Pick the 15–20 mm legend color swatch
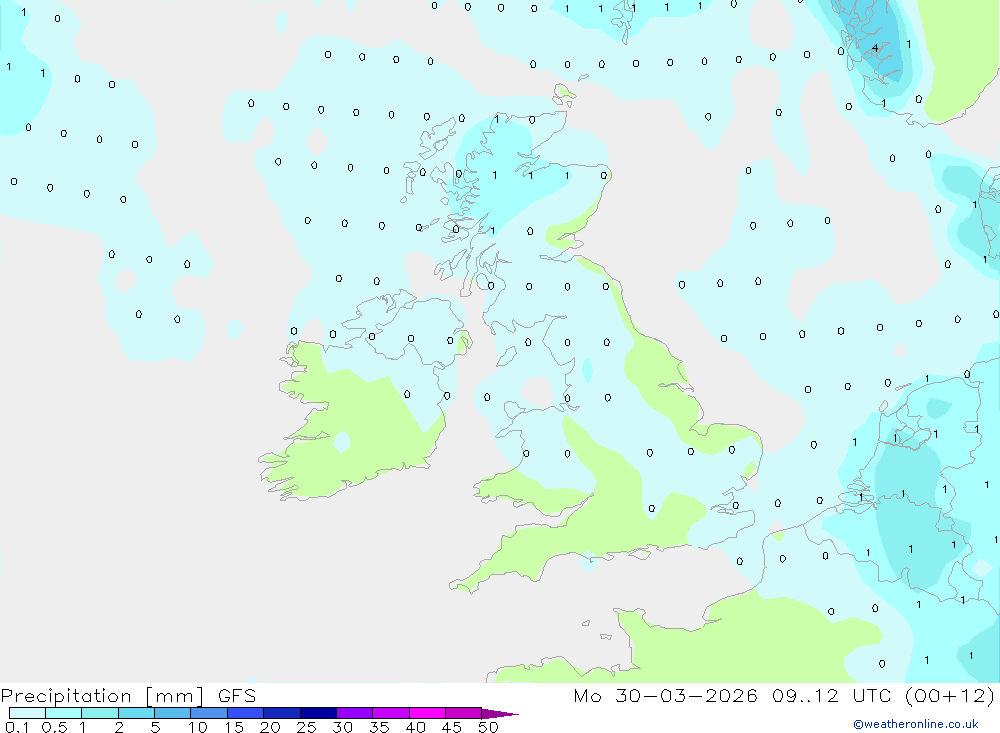The width and height of the screenshot is (1000, 733). (x=246, y=713)
